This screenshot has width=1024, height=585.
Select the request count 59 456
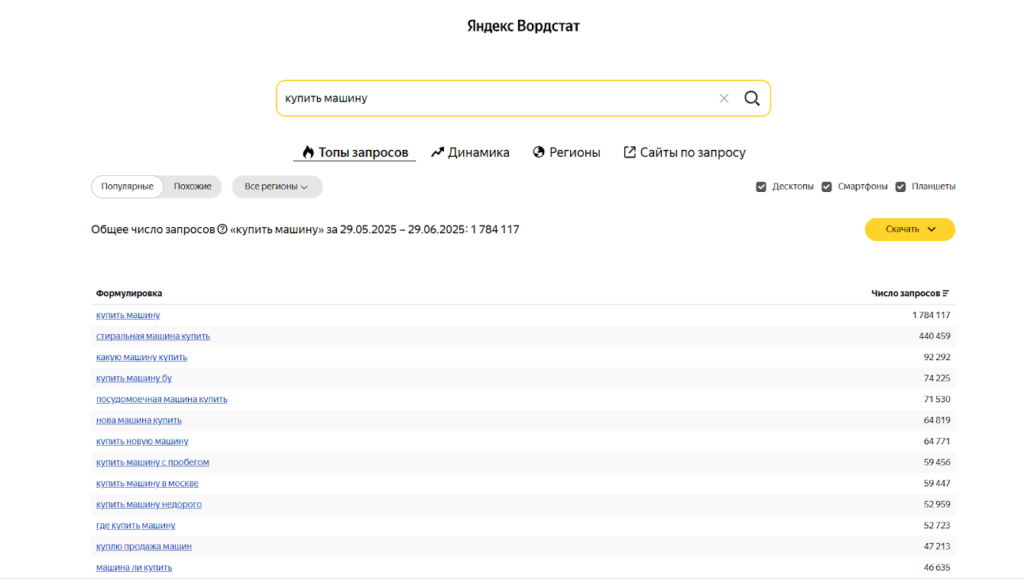937,462
